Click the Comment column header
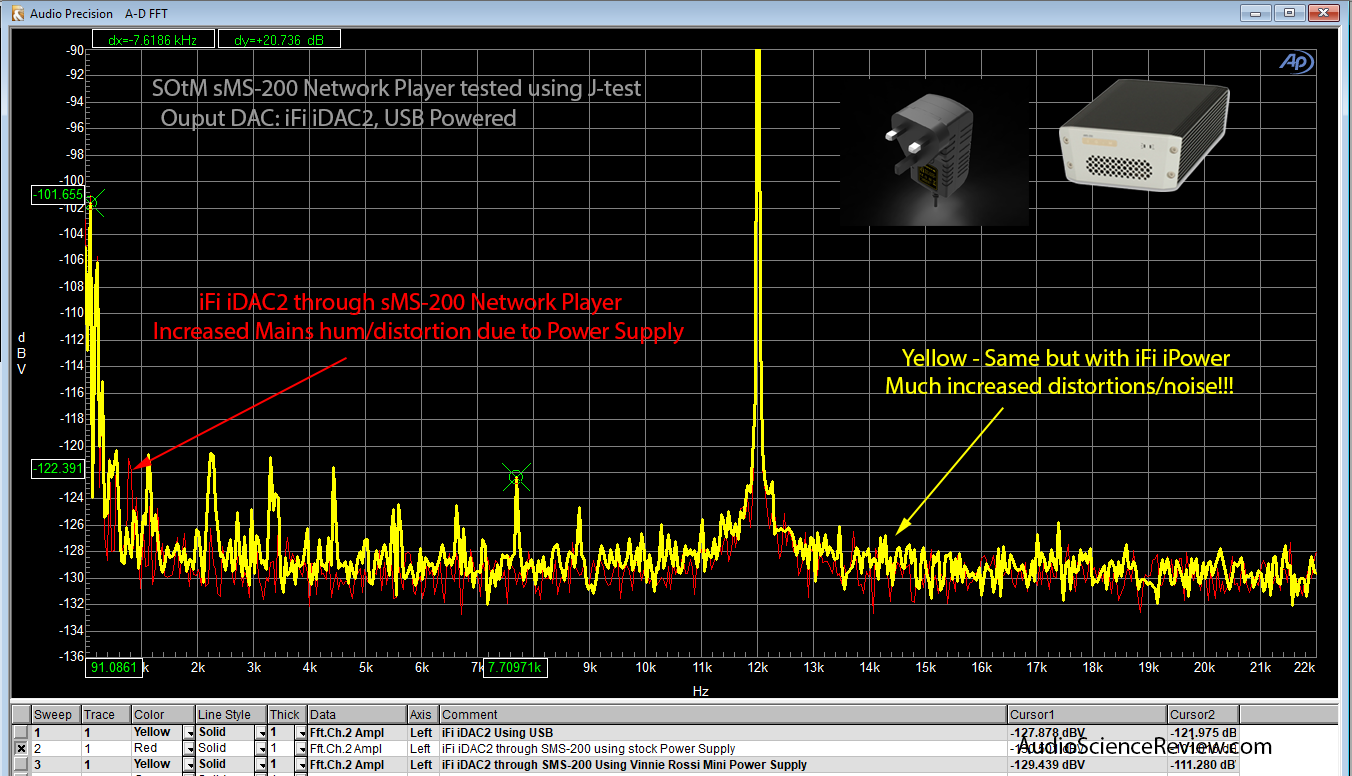 point(723,715)
